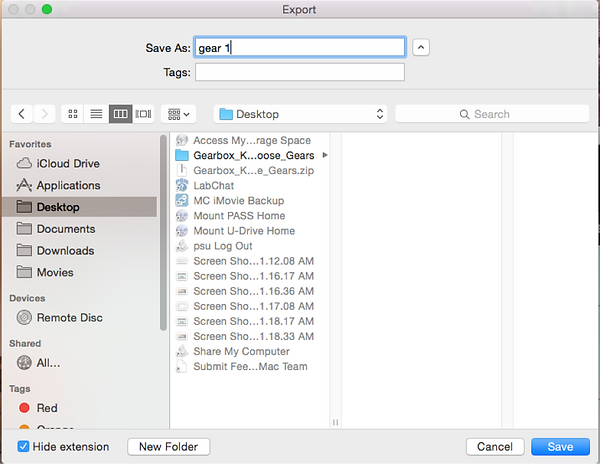Click the Save As filename field
Image resolution: width=600 pixels, height=464 pixels.
click(x=300, y=47)
